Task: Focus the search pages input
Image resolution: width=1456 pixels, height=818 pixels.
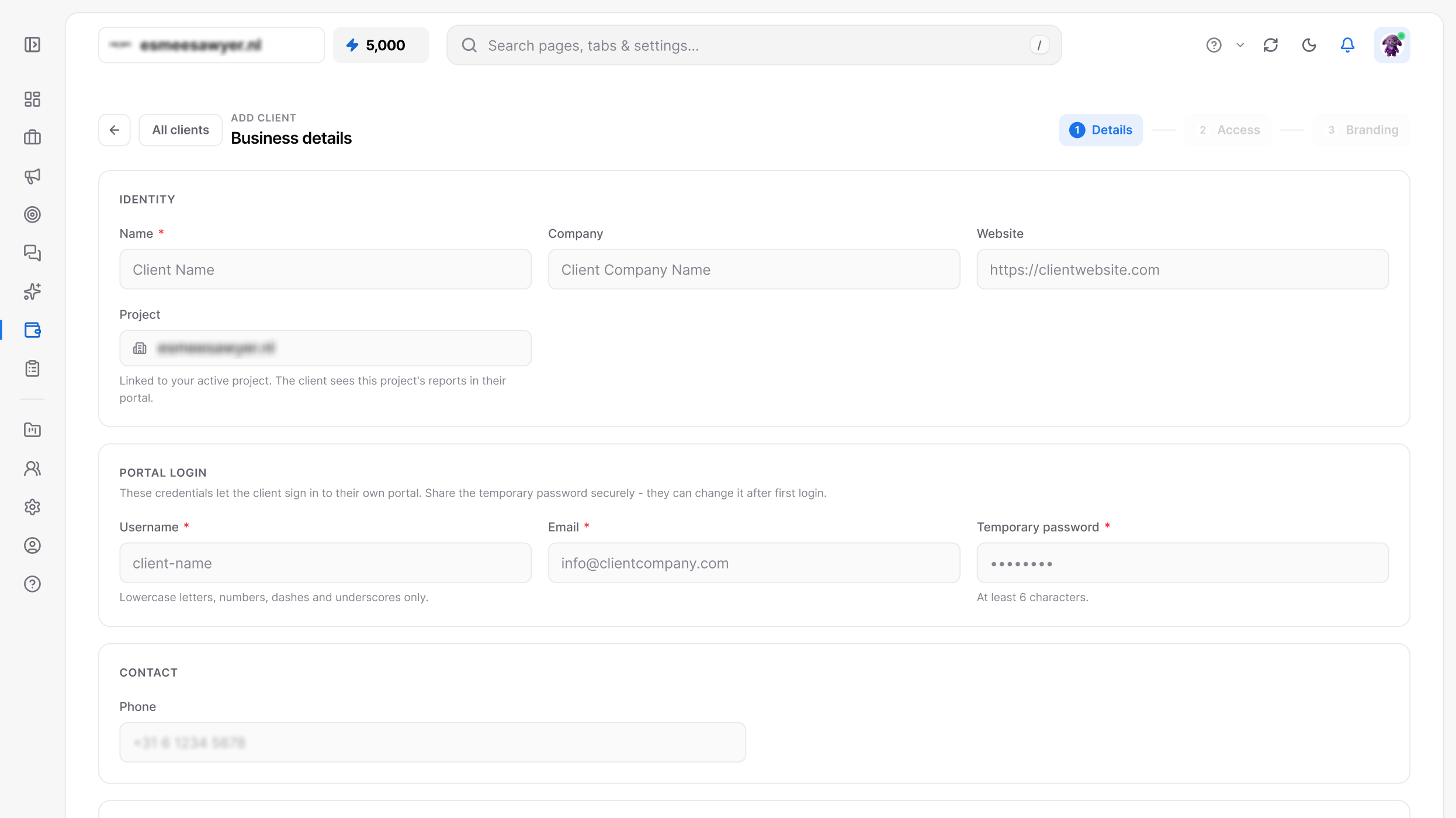Action: click(754, 45)
